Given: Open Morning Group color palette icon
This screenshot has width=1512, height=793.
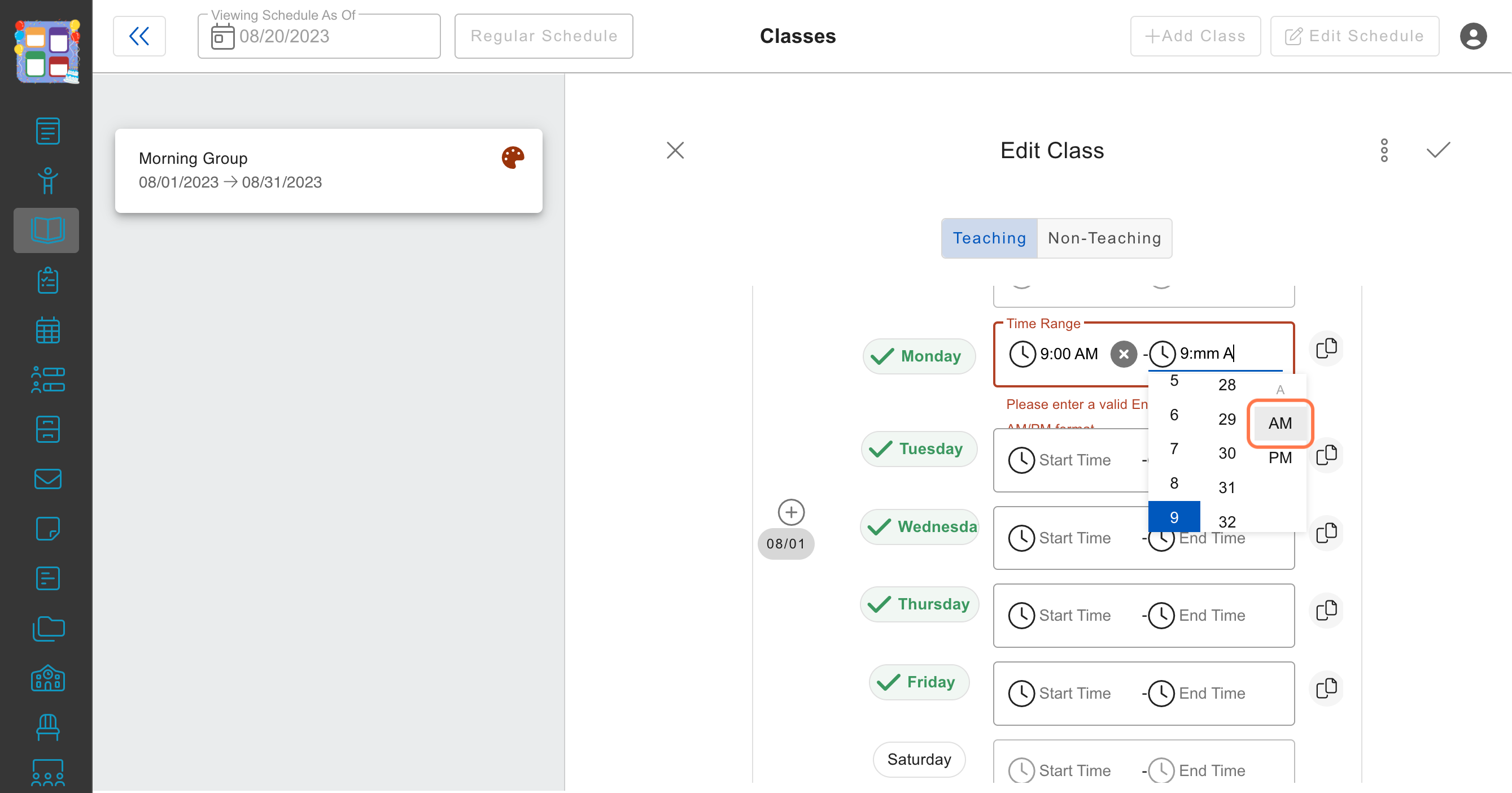Looking at the screenshot, I should (x=513, y=158).
